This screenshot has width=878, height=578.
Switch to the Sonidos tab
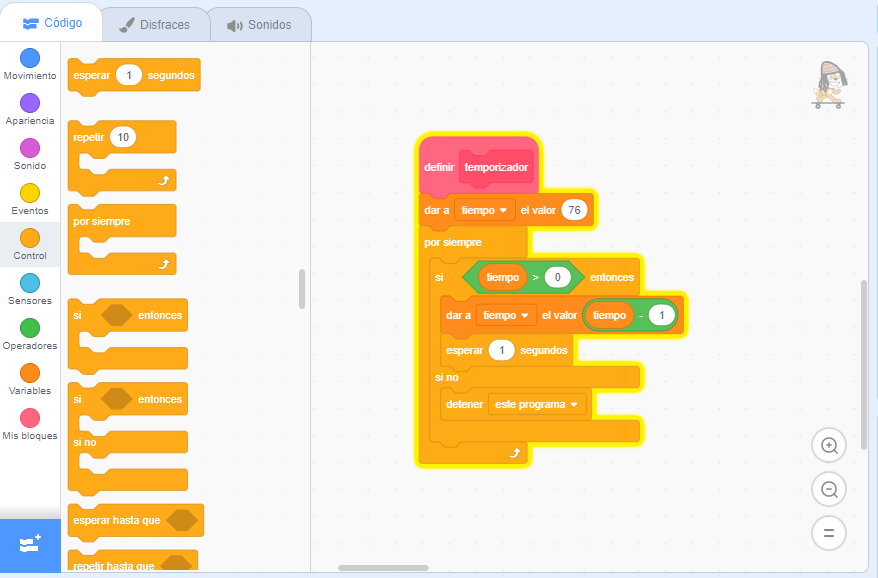click(x=259, y=23)
